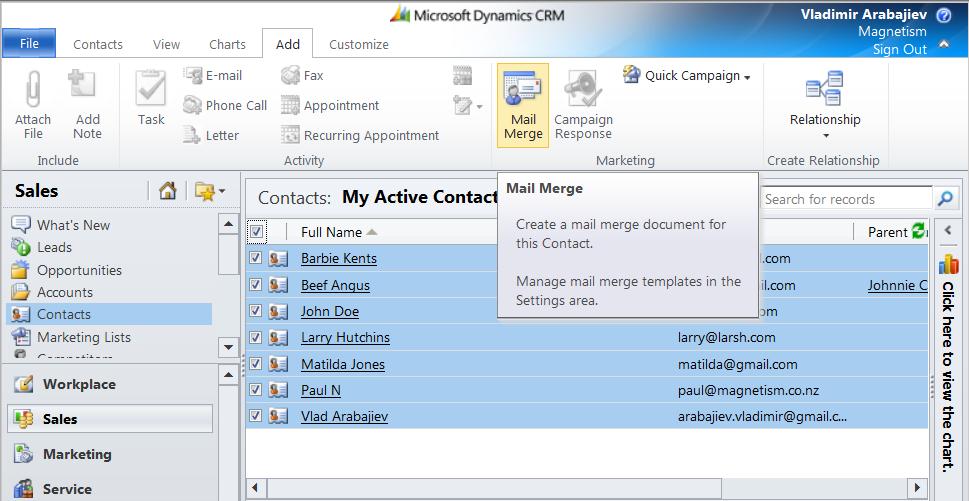Switch to the View ribbon tab
Image resolution: width=969 pixels, height=501 pixels.
point(166,44)
